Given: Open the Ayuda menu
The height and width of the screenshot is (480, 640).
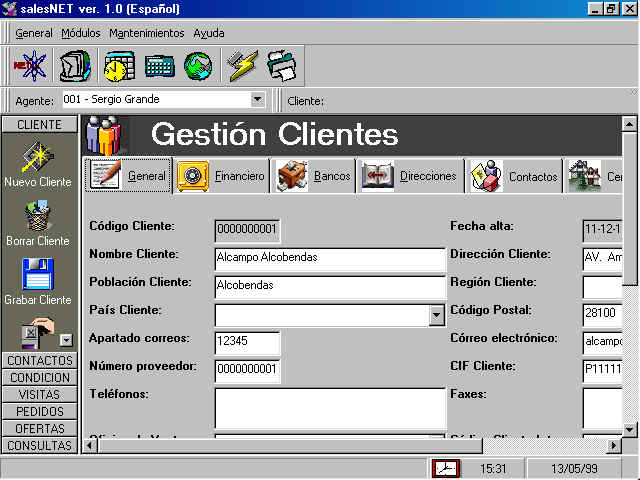Looking at the screenshot, I should pyautogui.click(x=209, y=33).
